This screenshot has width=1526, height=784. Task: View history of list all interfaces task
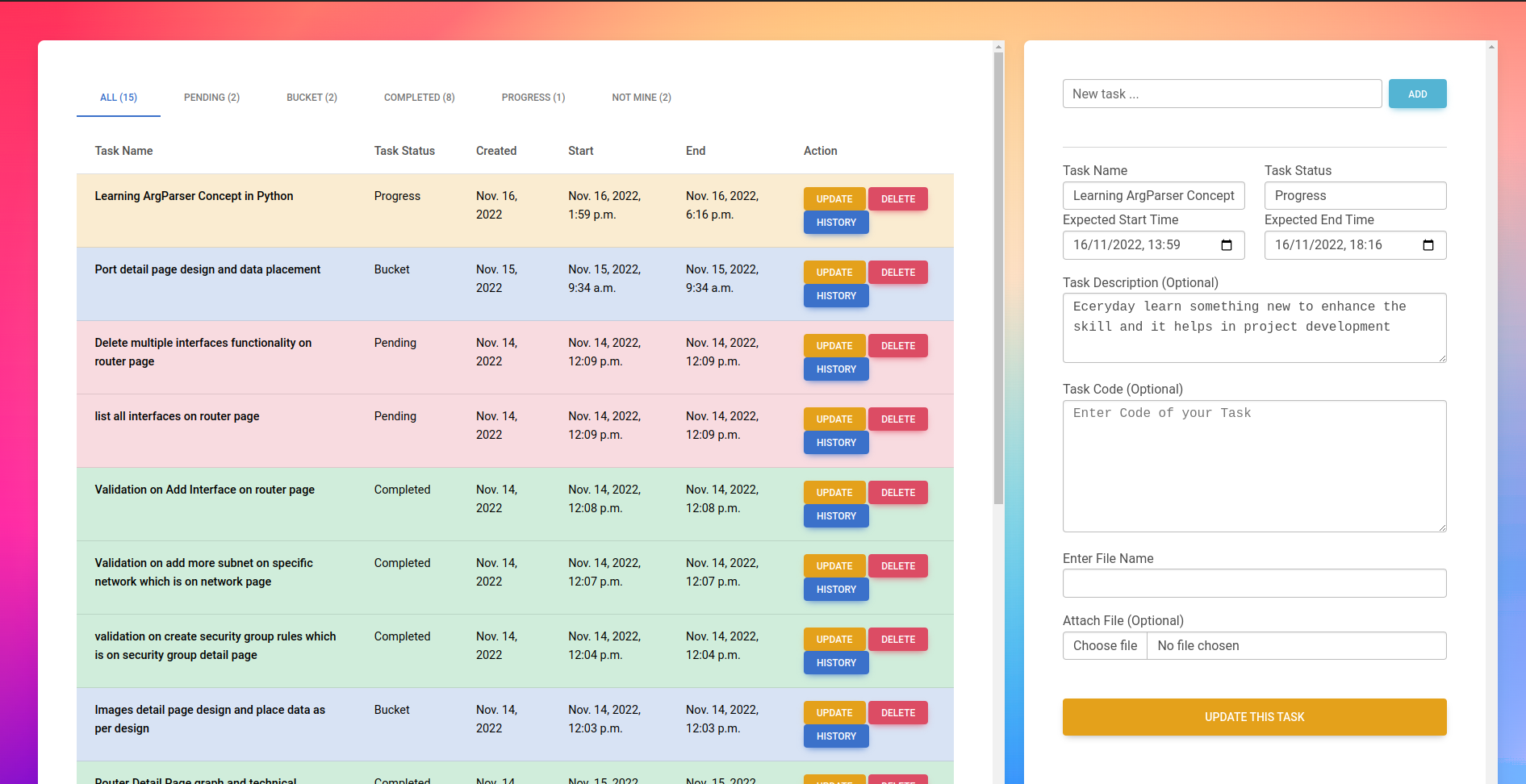click(836, 443)
